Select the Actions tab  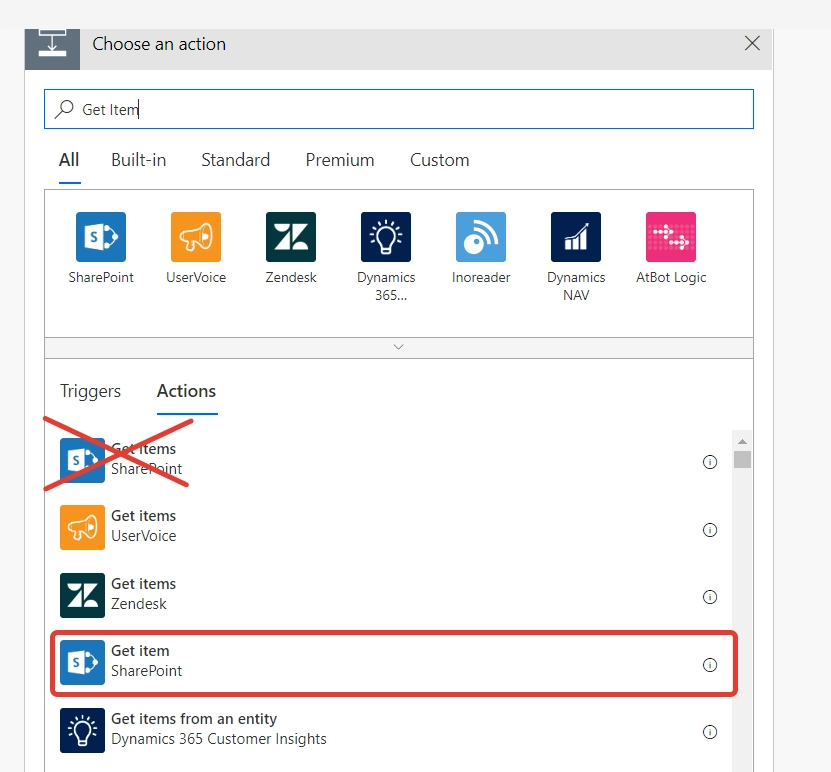click(x=187, y=391)
